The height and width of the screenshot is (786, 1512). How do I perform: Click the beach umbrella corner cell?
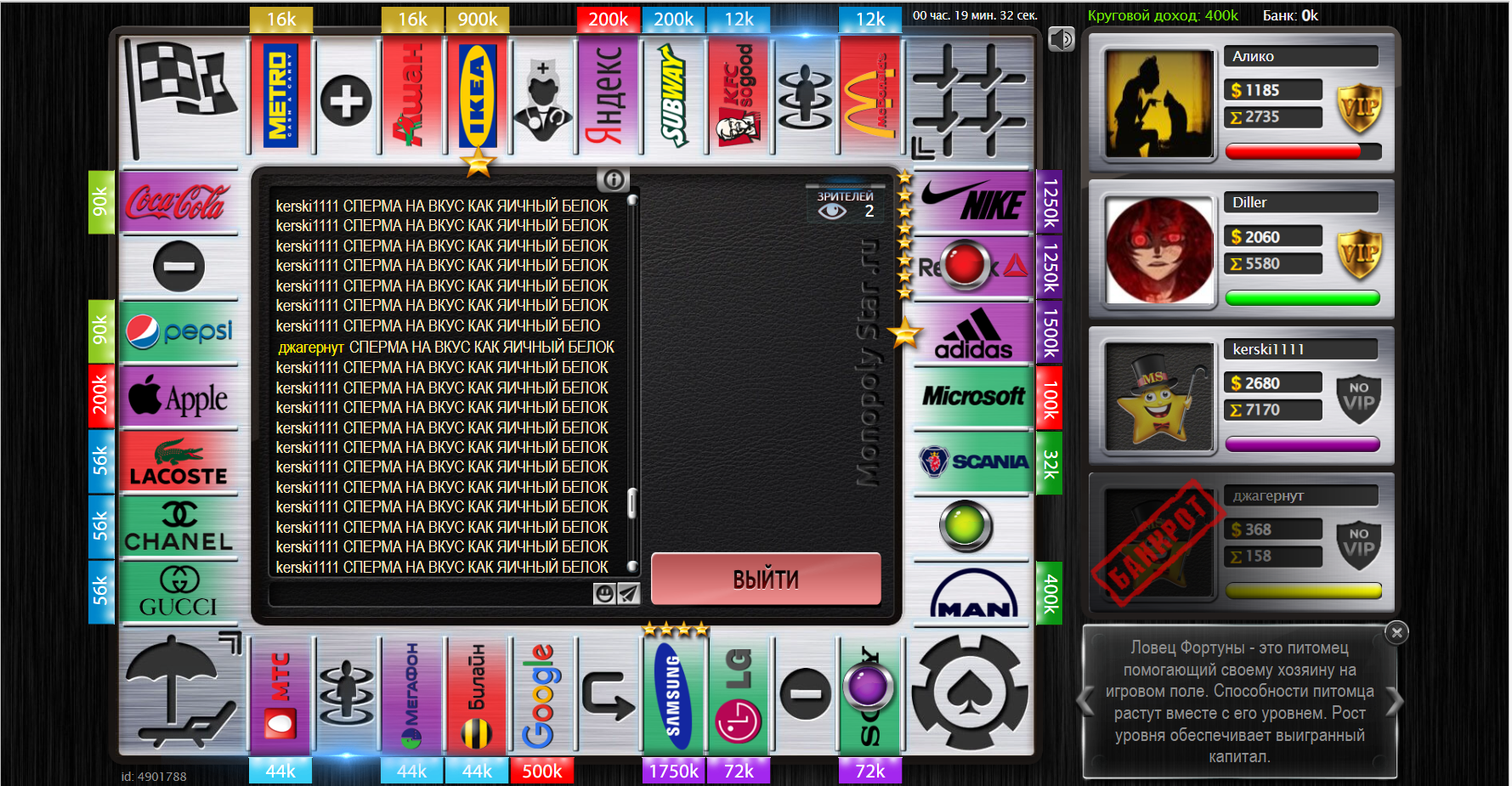tap(181, 693)
